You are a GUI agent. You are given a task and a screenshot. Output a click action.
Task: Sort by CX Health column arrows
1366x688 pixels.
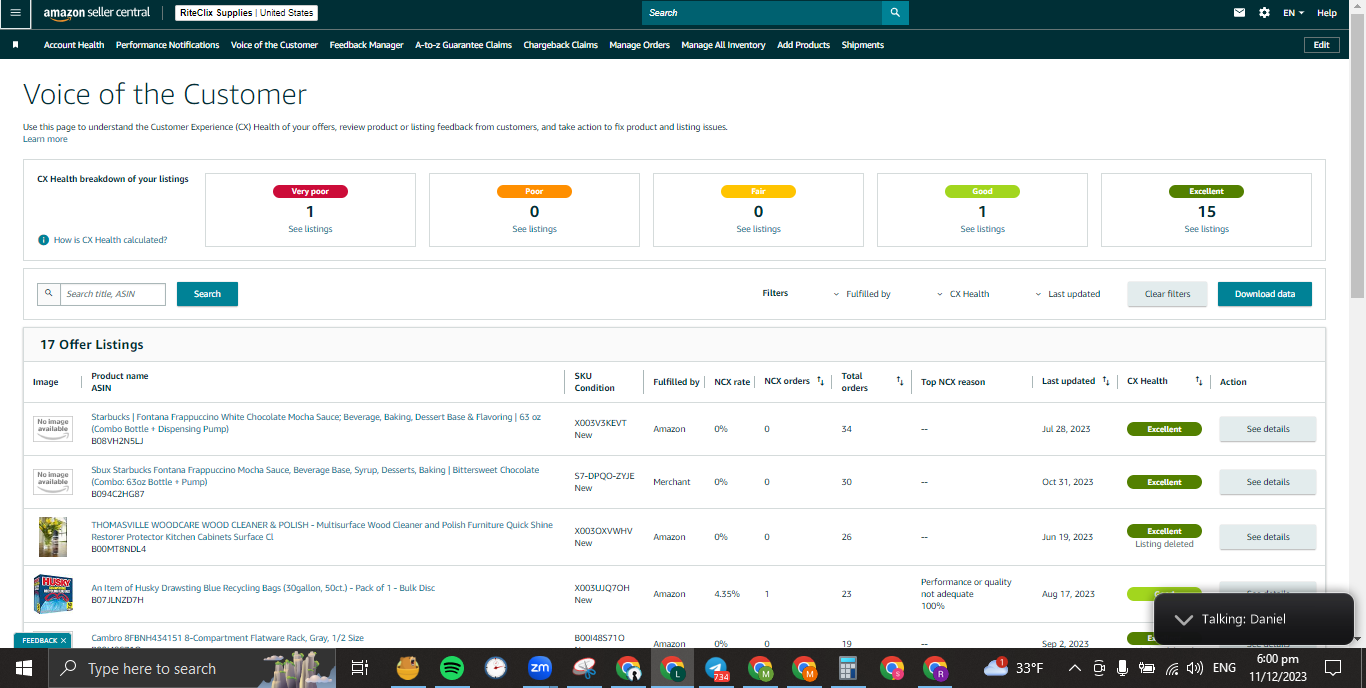[x=1198, y=381]
